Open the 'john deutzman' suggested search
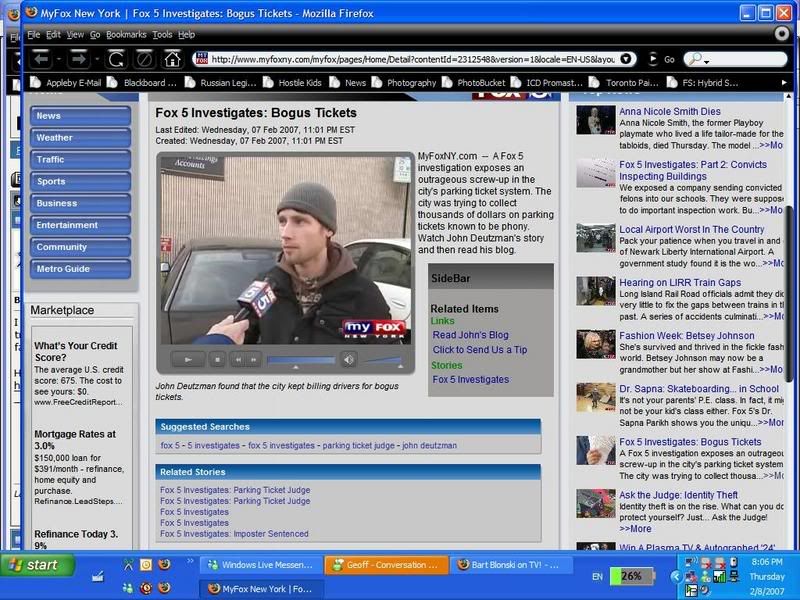The image size is (800, 600). pyautogui.click(x=429, y=445)
